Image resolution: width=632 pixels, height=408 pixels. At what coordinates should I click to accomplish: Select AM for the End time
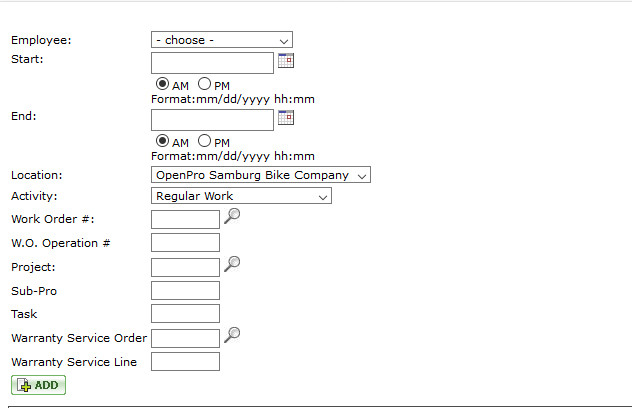coord(163,141)
